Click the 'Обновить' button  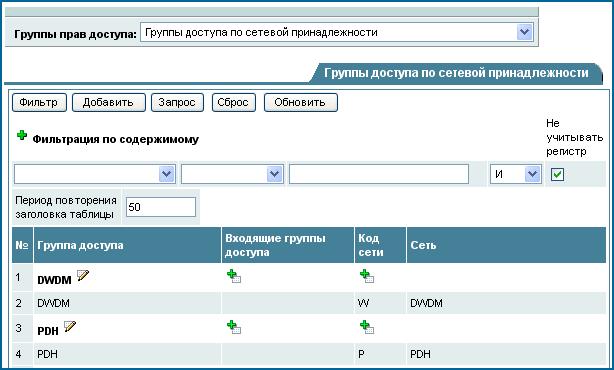(300, 103)
